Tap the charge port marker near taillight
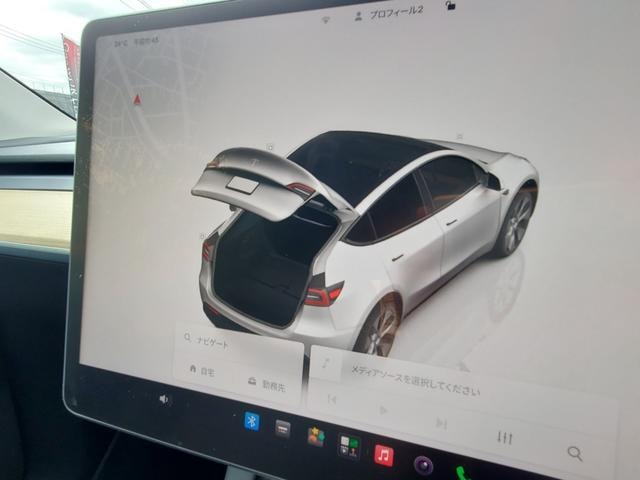 (202, 236)
